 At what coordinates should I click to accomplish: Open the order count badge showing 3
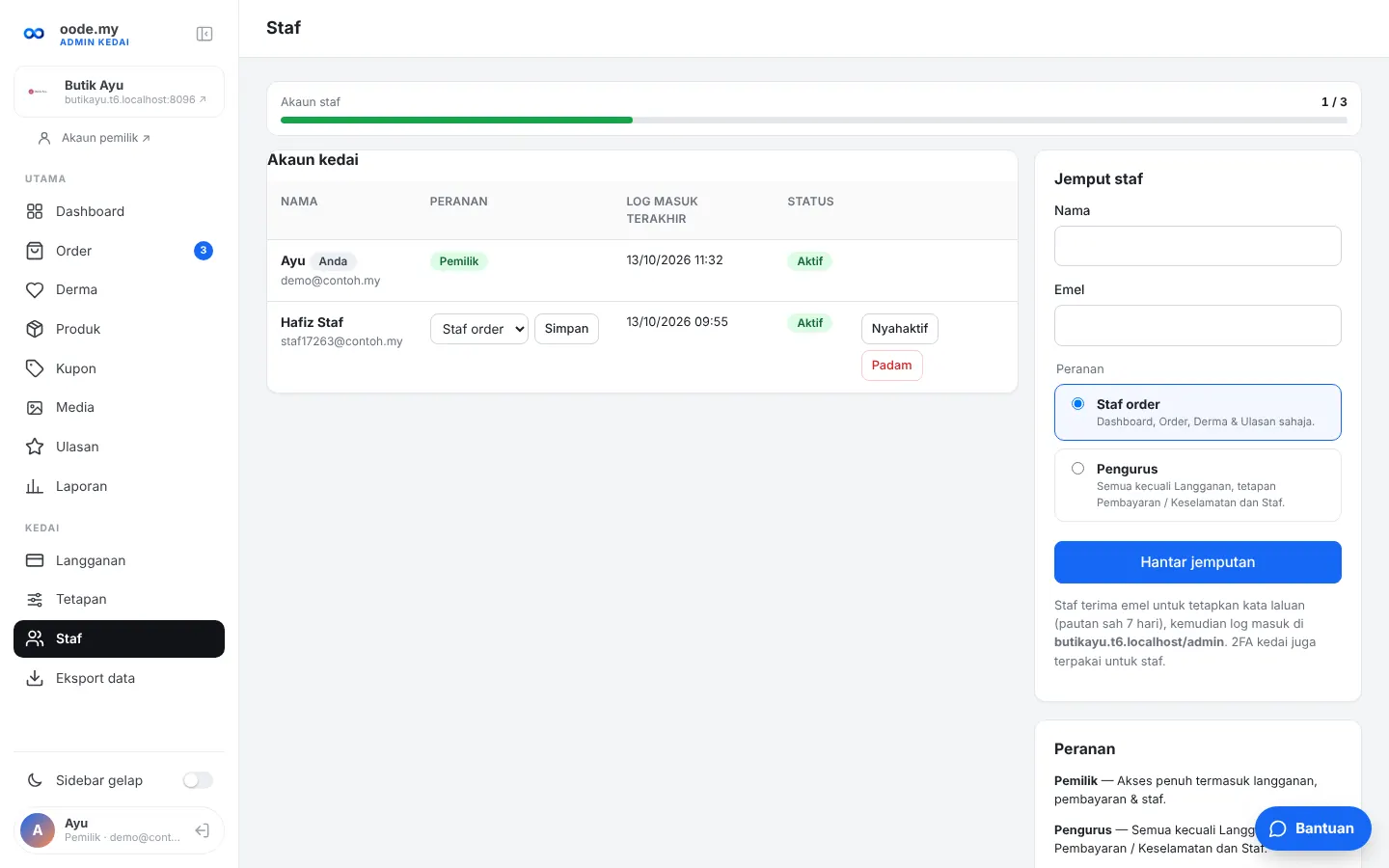(x=204, y=251)
